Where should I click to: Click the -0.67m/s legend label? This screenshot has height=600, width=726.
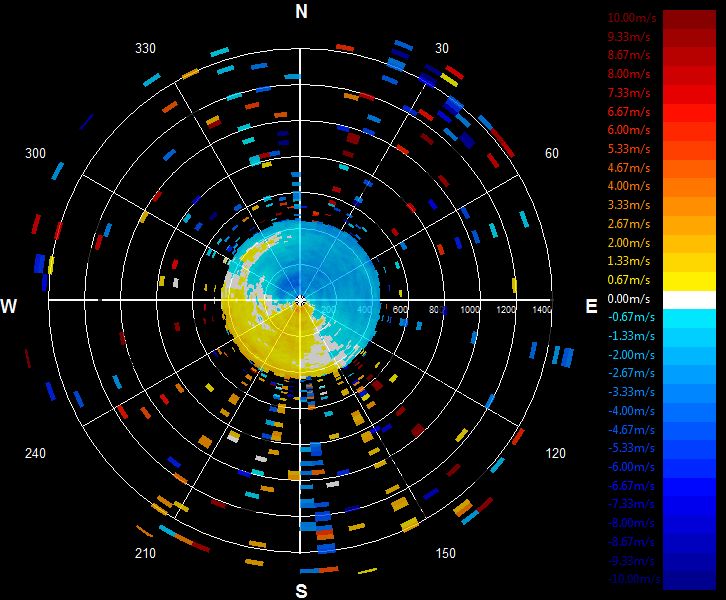631,317
